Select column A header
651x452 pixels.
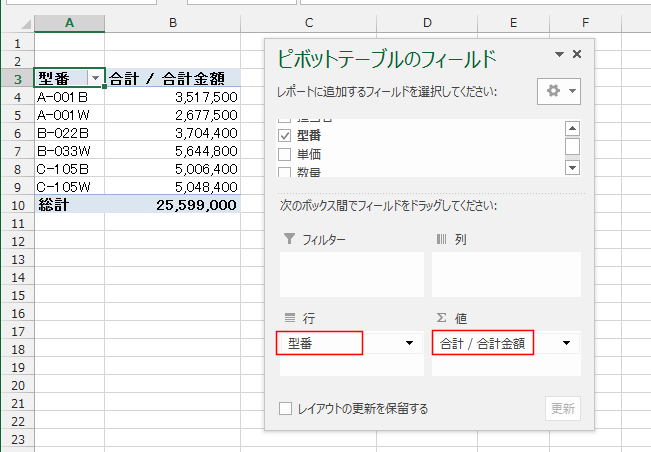69,23
